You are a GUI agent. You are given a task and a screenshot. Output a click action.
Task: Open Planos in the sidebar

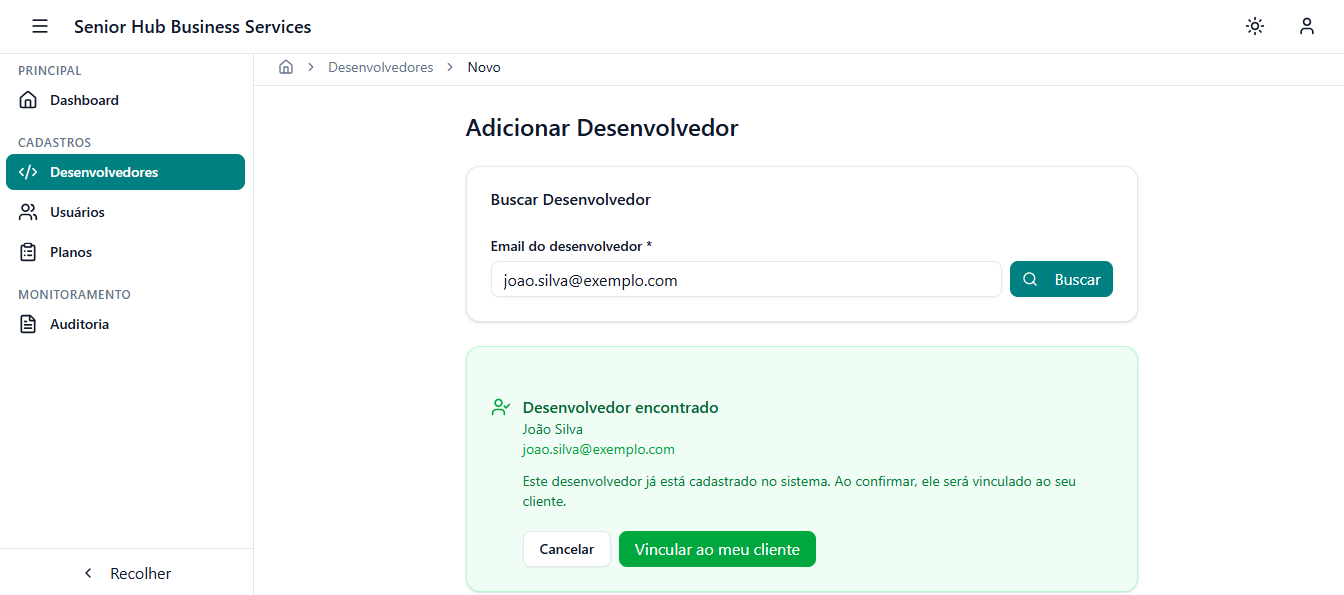125,252
